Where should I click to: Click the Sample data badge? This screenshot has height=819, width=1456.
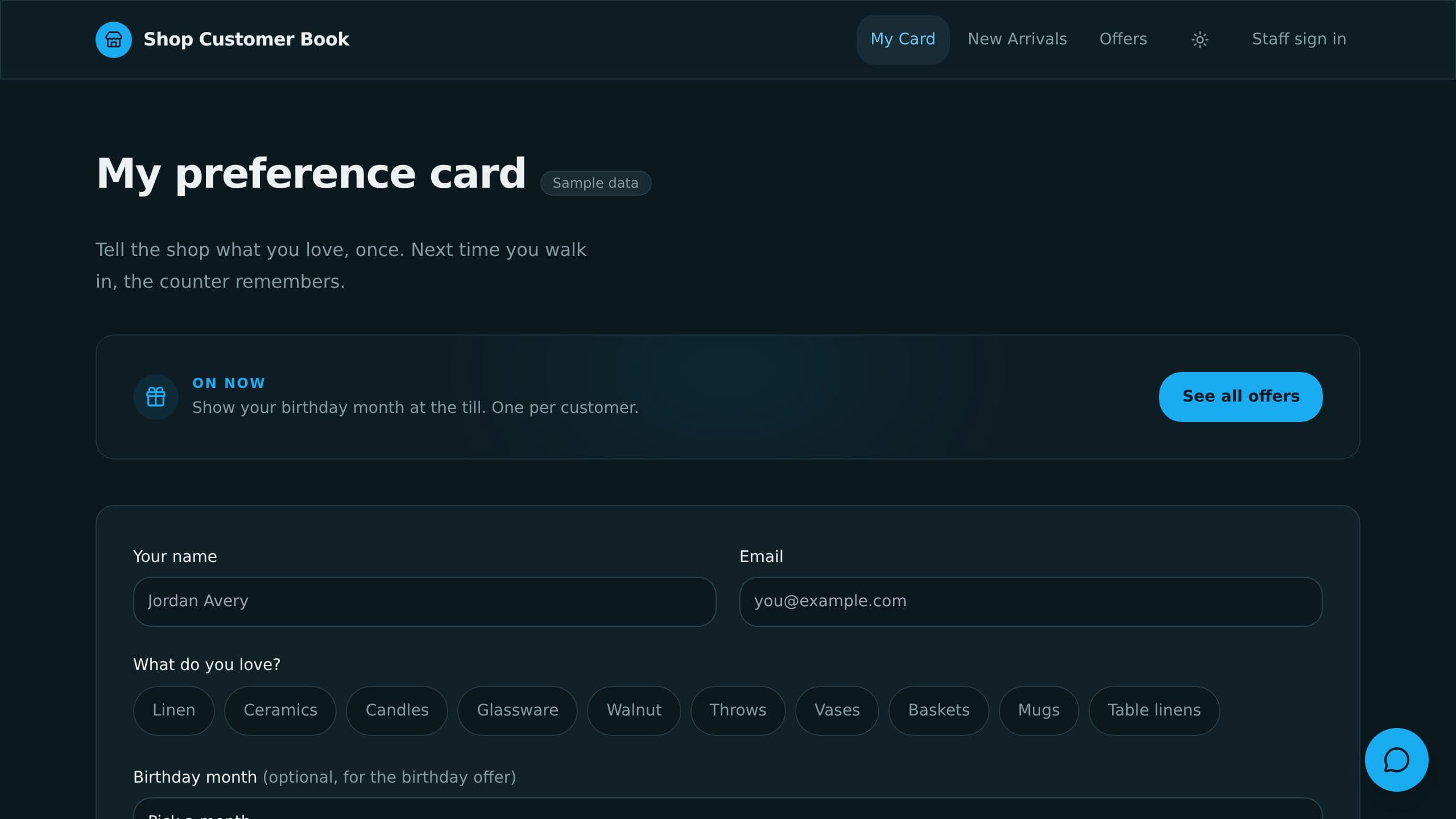pyautogui.click(x=595, y=183)
